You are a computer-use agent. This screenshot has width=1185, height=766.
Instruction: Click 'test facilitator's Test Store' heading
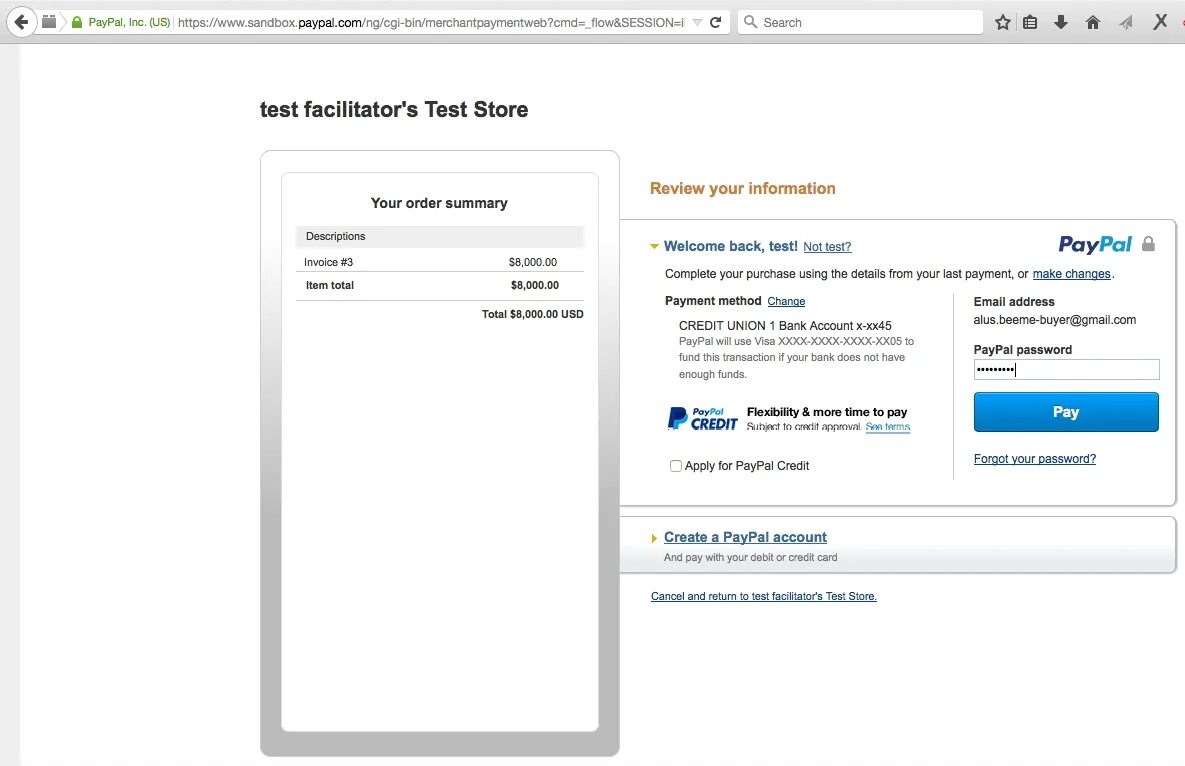(394, 110)
